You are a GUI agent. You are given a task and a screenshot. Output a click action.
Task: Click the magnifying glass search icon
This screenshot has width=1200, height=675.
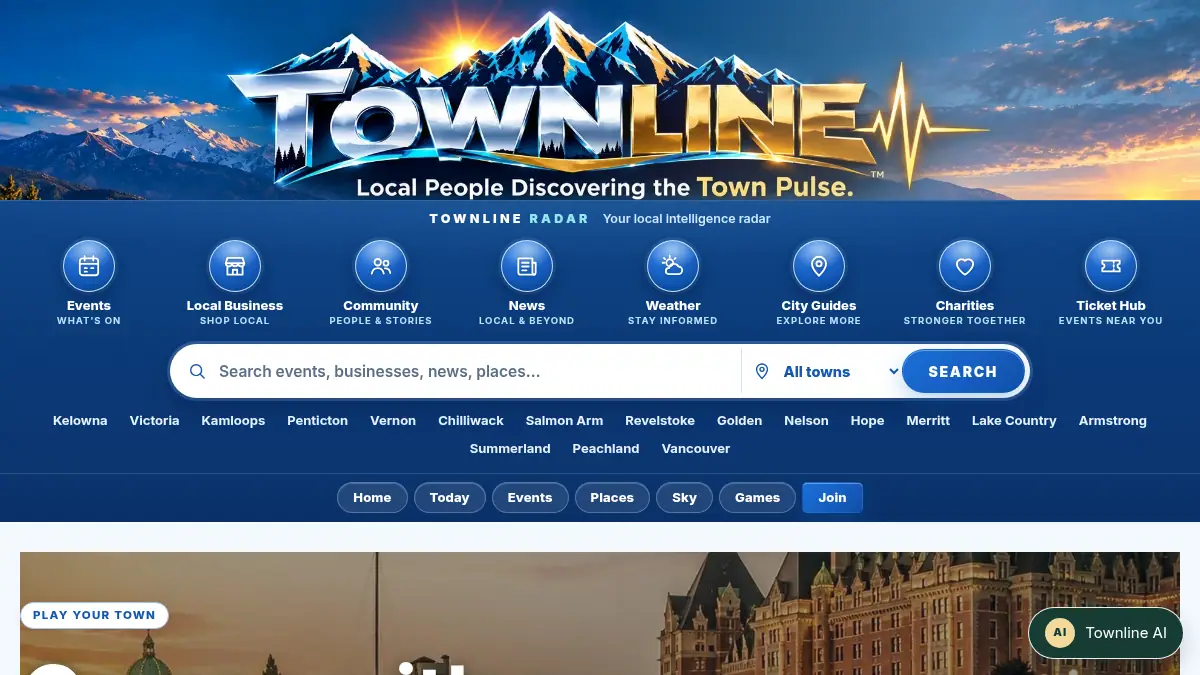click(198, 371)
